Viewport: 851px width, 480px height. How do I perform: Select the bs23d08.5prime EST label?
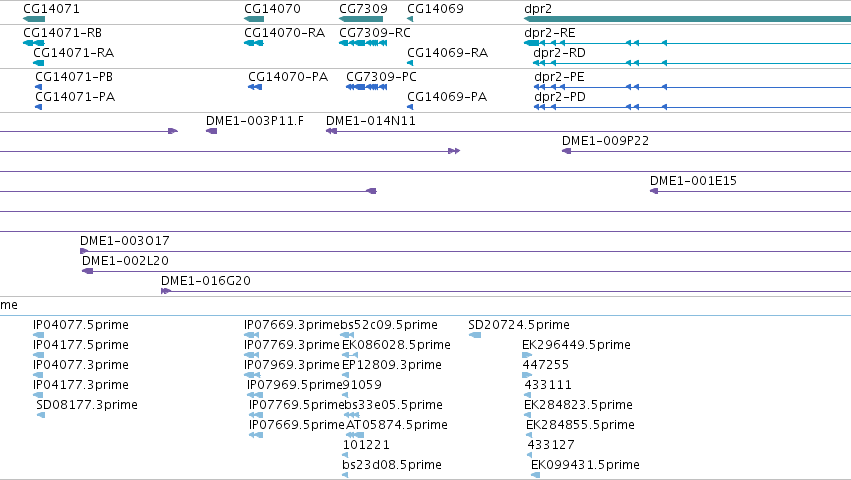tap(392, 465)
